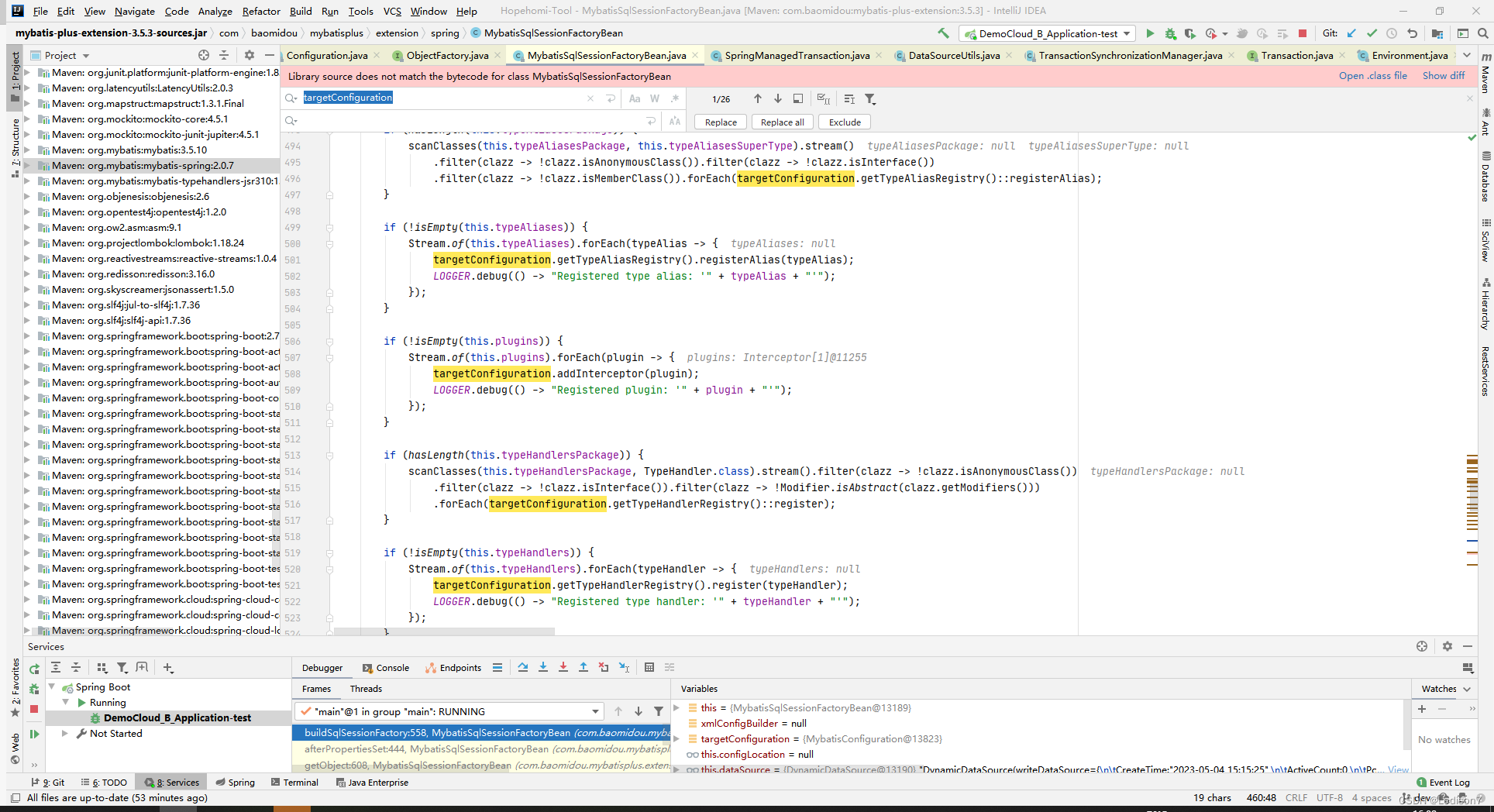The image size is (1494, 812).
Task: Jump to next search occurrence arrow
Action: point(777,98)
